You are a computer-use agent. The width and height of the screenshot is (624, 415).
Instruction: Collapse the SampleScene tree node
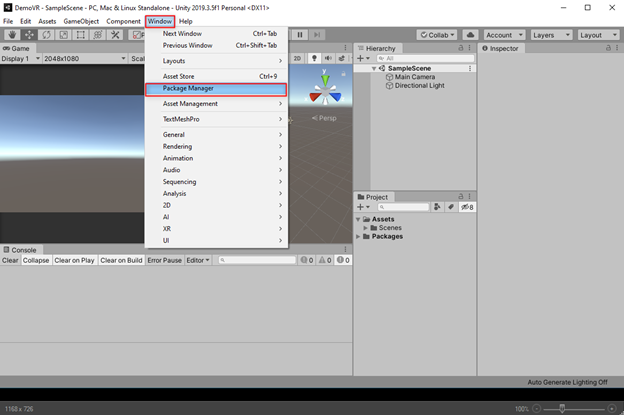pos(374,68)
